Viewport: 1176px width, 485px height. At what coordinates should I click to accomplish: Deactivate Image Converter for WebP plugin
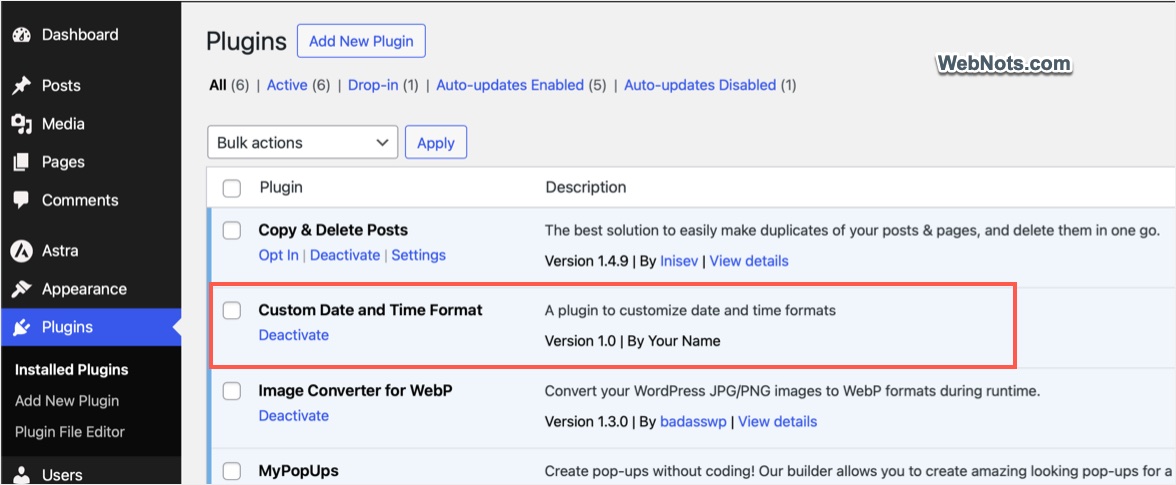pyautogui.click(x=293, y=415)
